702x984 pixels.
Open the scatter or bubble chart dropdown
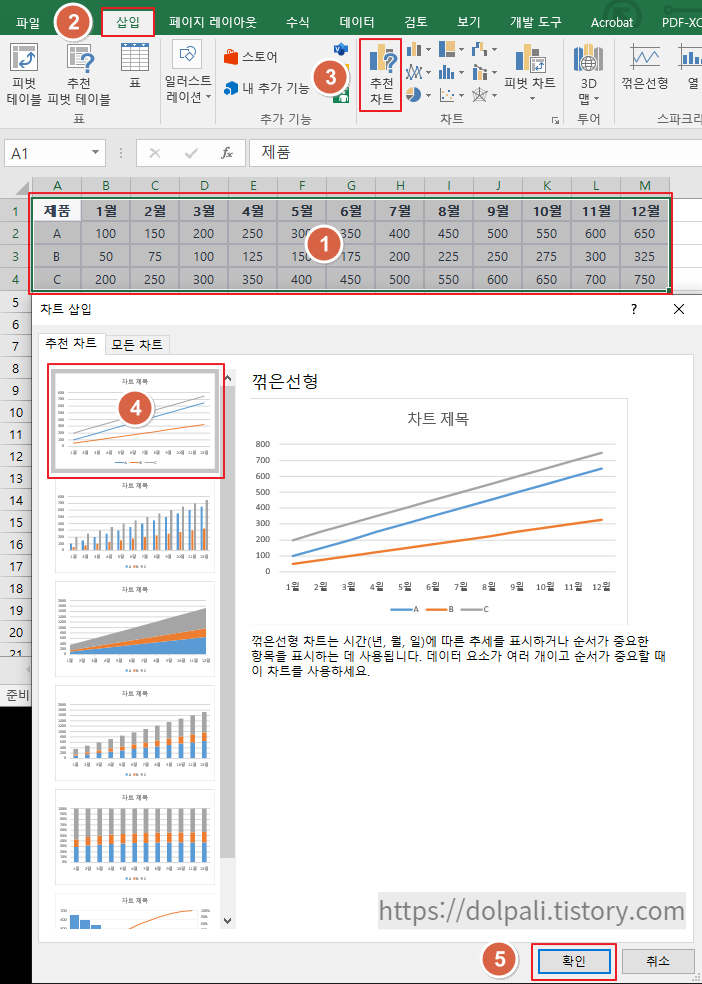[451, 95]
